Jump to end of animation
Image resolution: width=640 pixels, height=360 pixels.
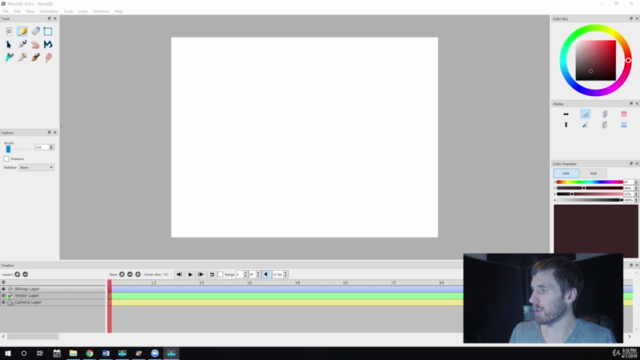(x=201, y=275)
